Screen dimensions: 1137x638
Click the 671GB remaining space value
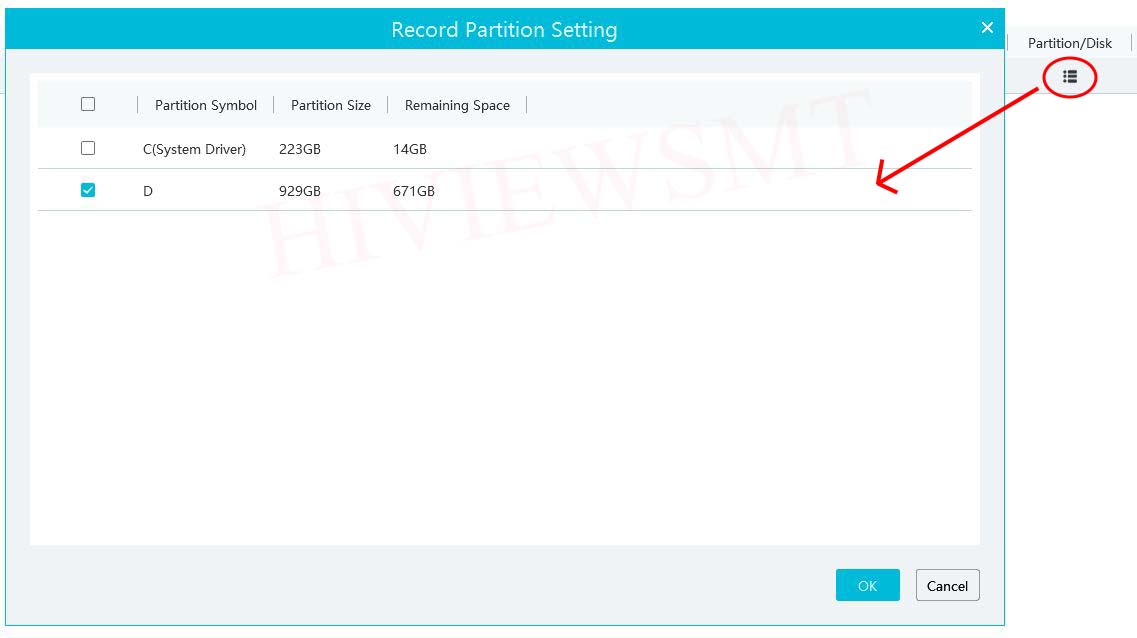tap(414, 191)
